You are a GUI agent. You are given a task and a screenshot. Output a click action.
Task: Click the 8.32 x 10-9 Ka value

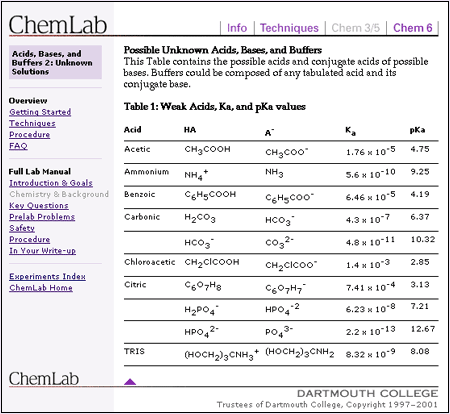pyautogui.click(x=370, y=353)
